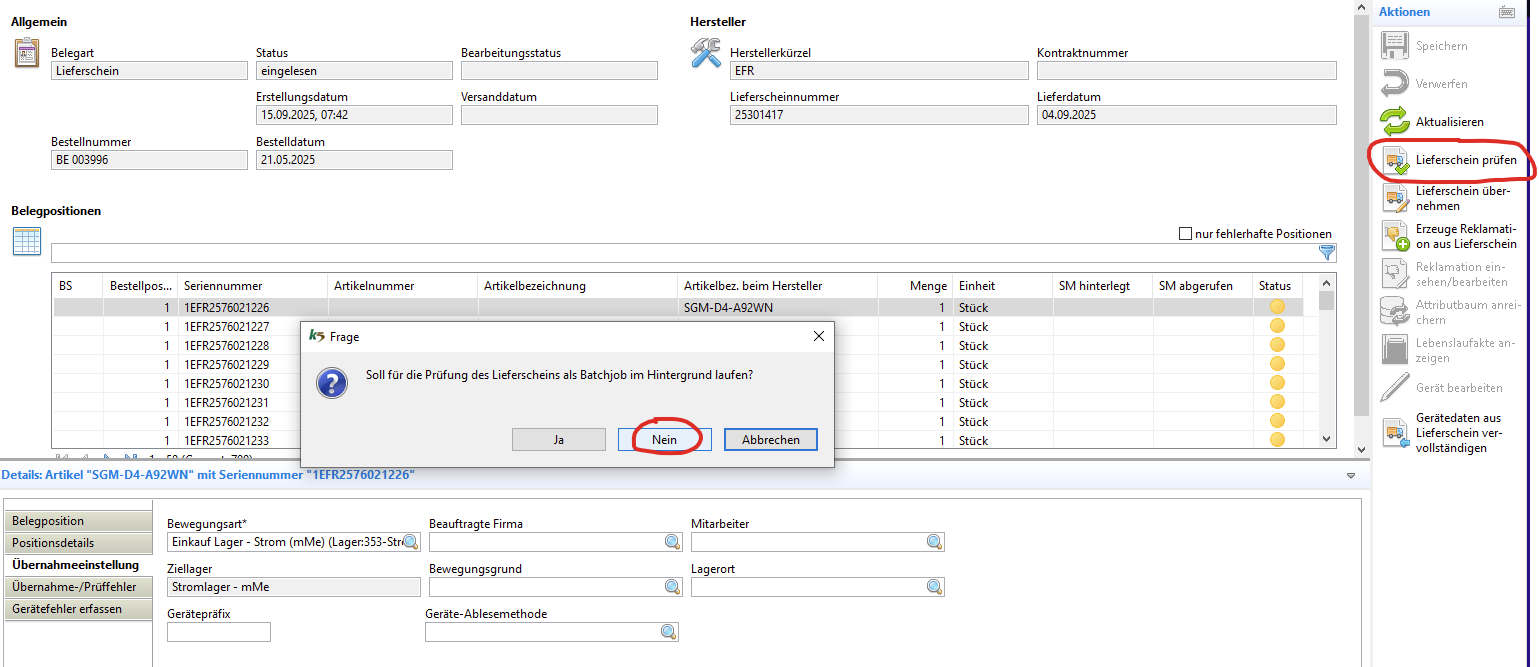The height and width of the screenshot is (667, 1539).
Task: Click the keyboard icon in Aktionen header
Action: (1506, 12)
